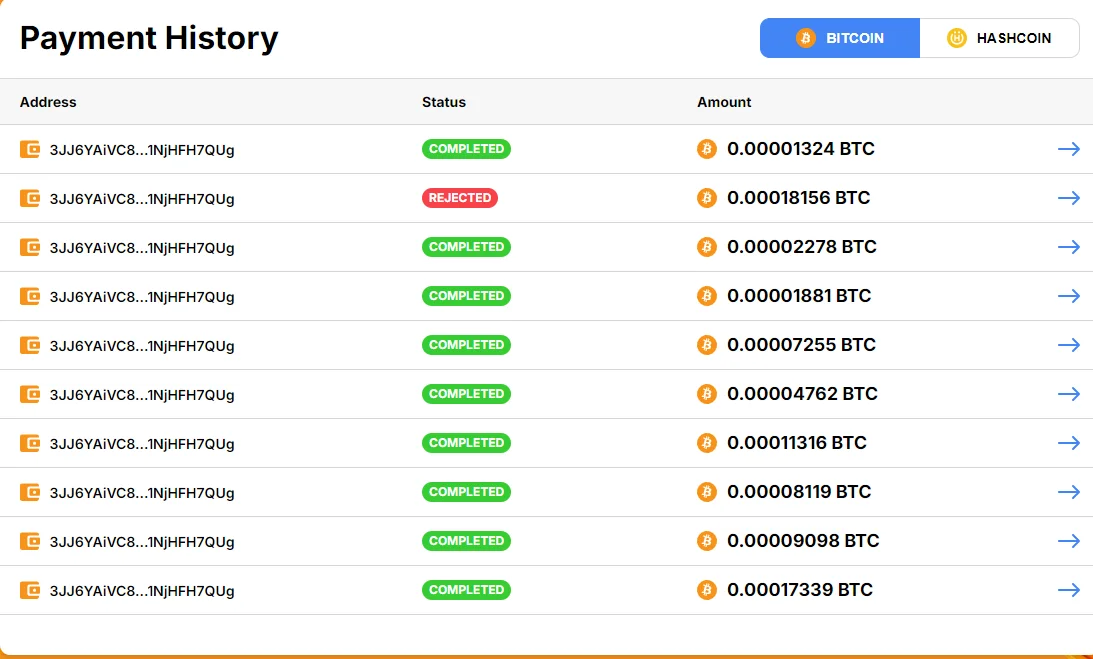The height and width of the screenshot is (659, 1093).
Task: Click COMPLETED badge in 0.00002278 BTC row
Action: pos(466,247)
